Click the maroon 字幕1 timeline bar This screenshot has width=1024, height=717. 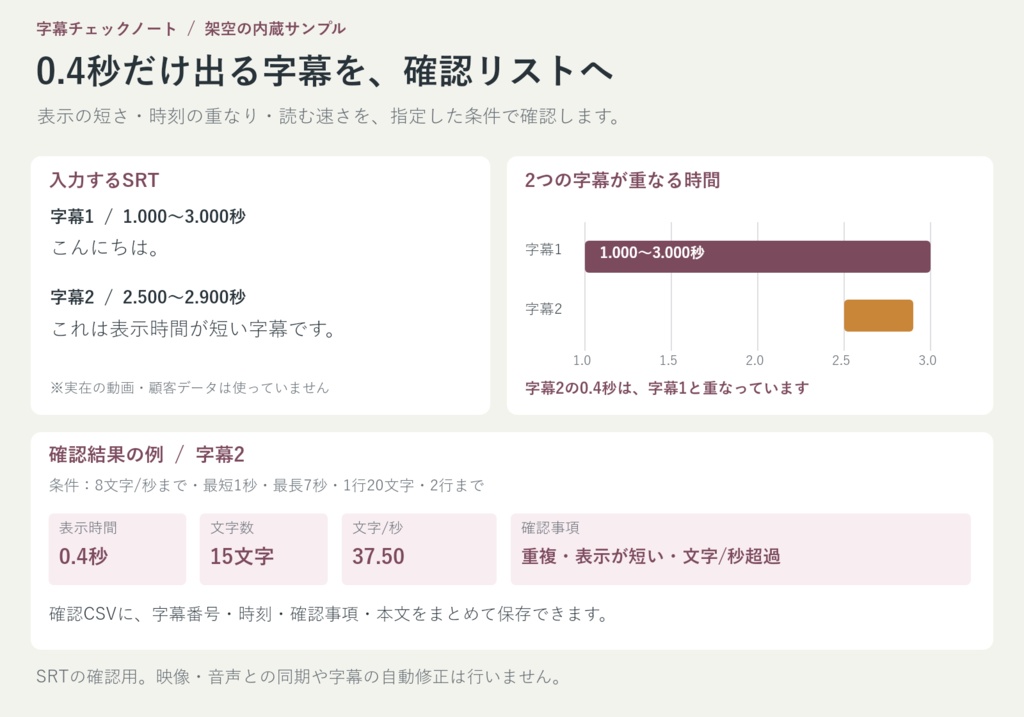point(757,256)
